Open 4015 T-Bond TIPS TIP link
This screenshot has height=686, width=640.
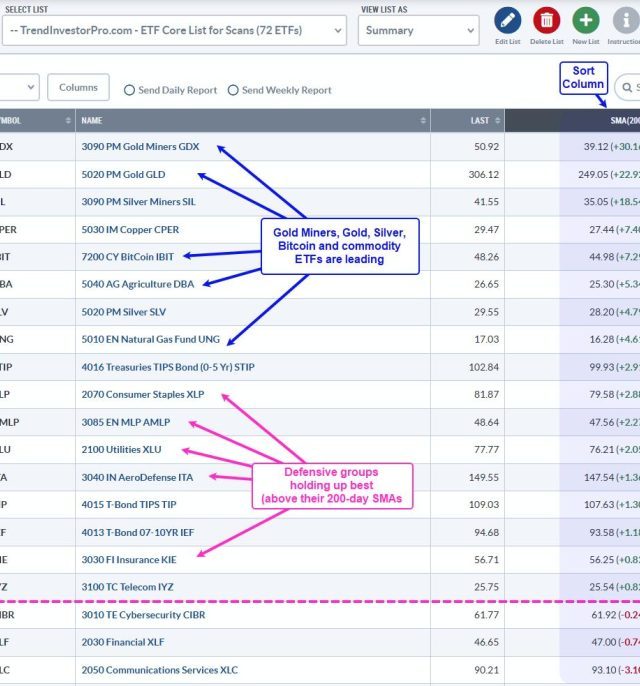pos(129,504)
